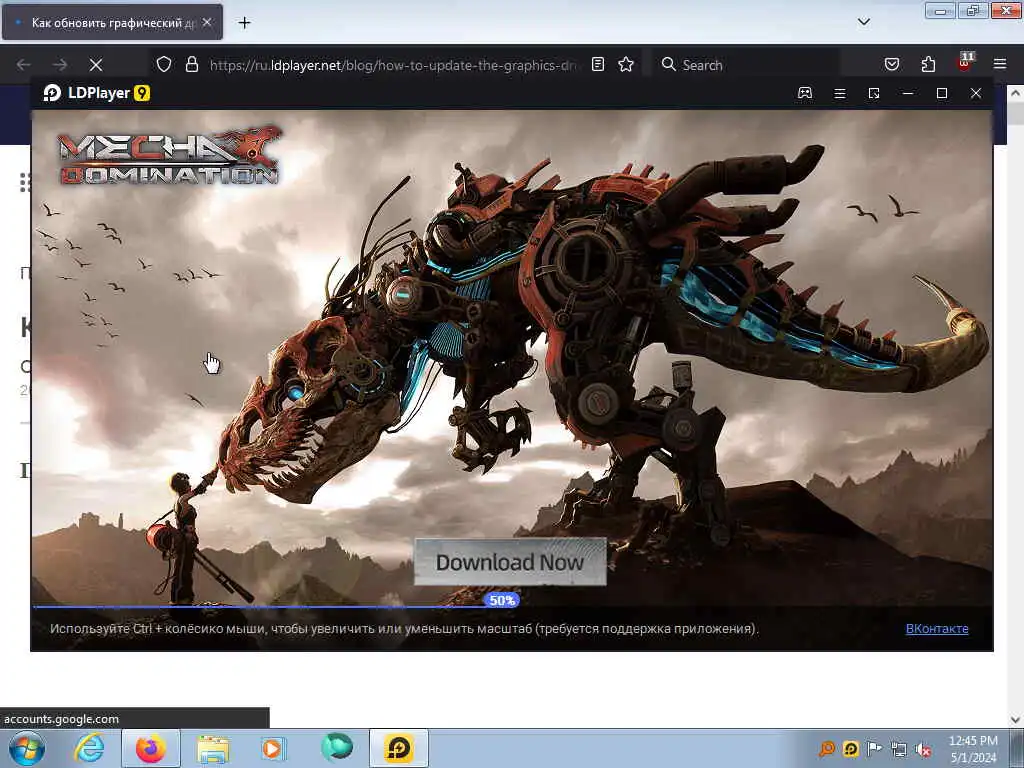Click the Download Now button
1024x768 pixels.
pos(510,562)
